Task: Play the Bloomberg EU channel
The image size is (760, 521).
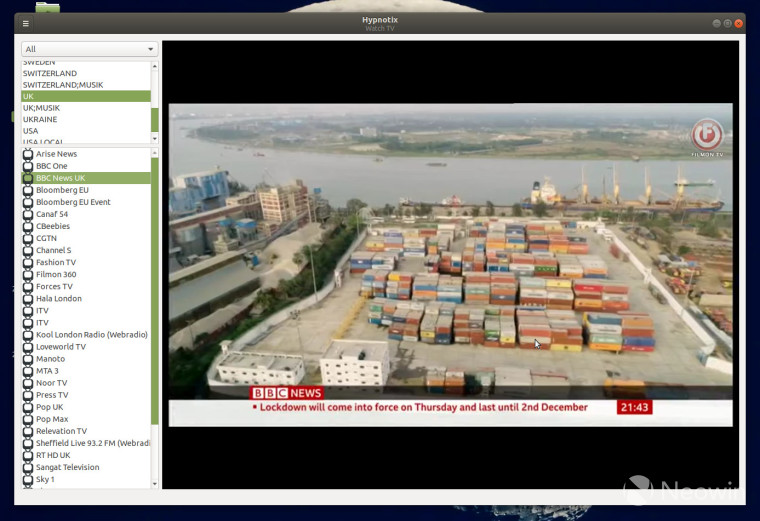Action: click(86, 190)
